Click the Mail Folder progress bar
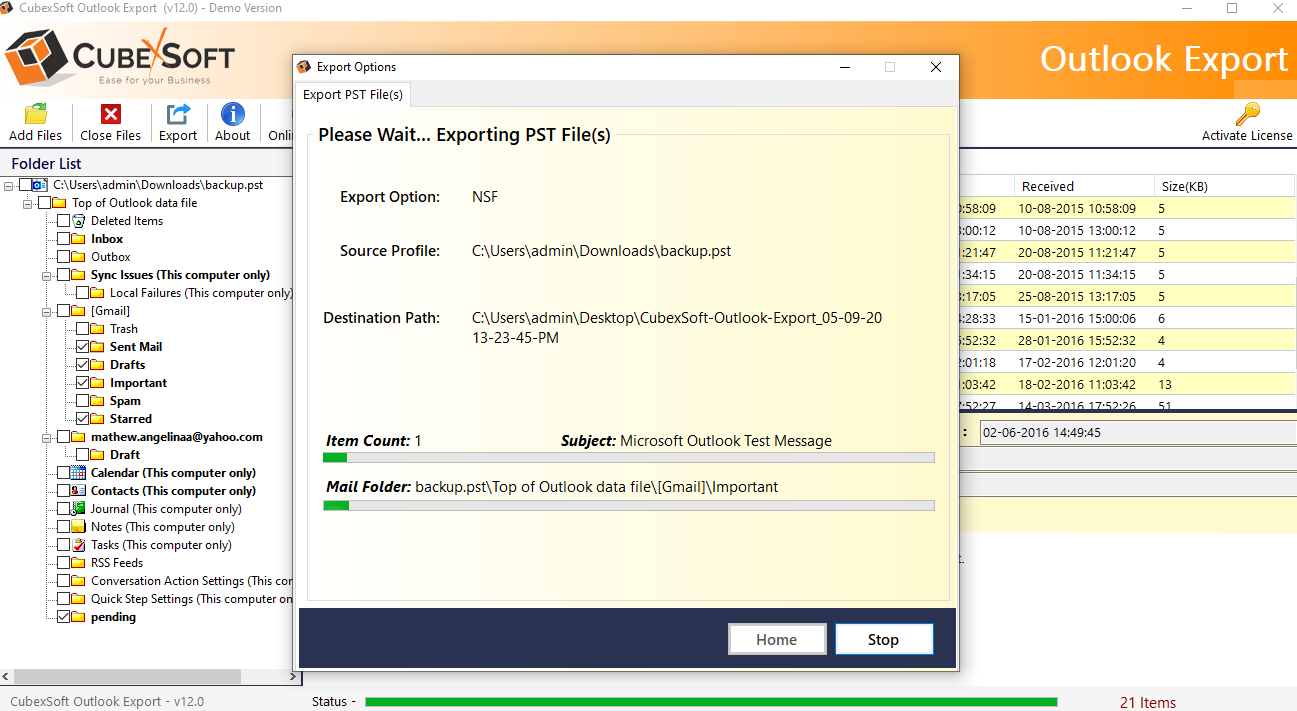Screen dimensions: 1297x711 [x=629, y=505]
